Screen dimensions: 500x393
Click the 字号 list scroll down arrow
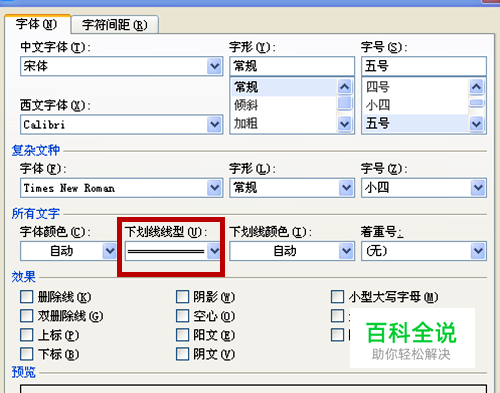(x=477, y=124)
